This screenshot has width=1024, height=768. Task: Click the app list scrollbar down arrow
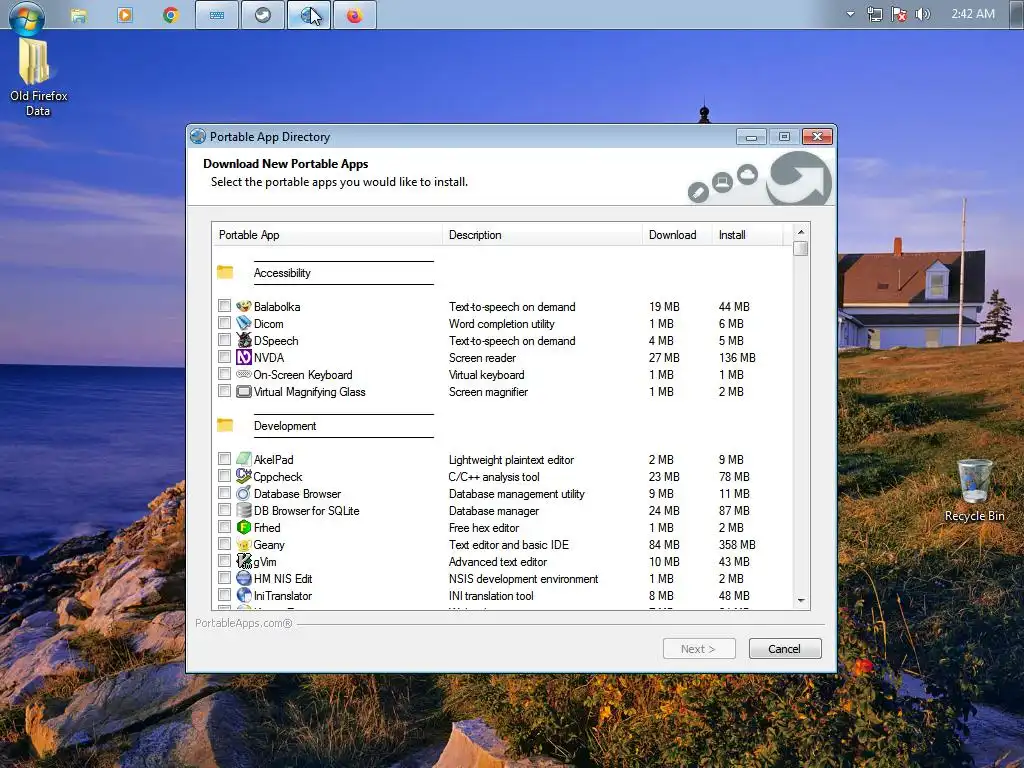tap(801, 601)
